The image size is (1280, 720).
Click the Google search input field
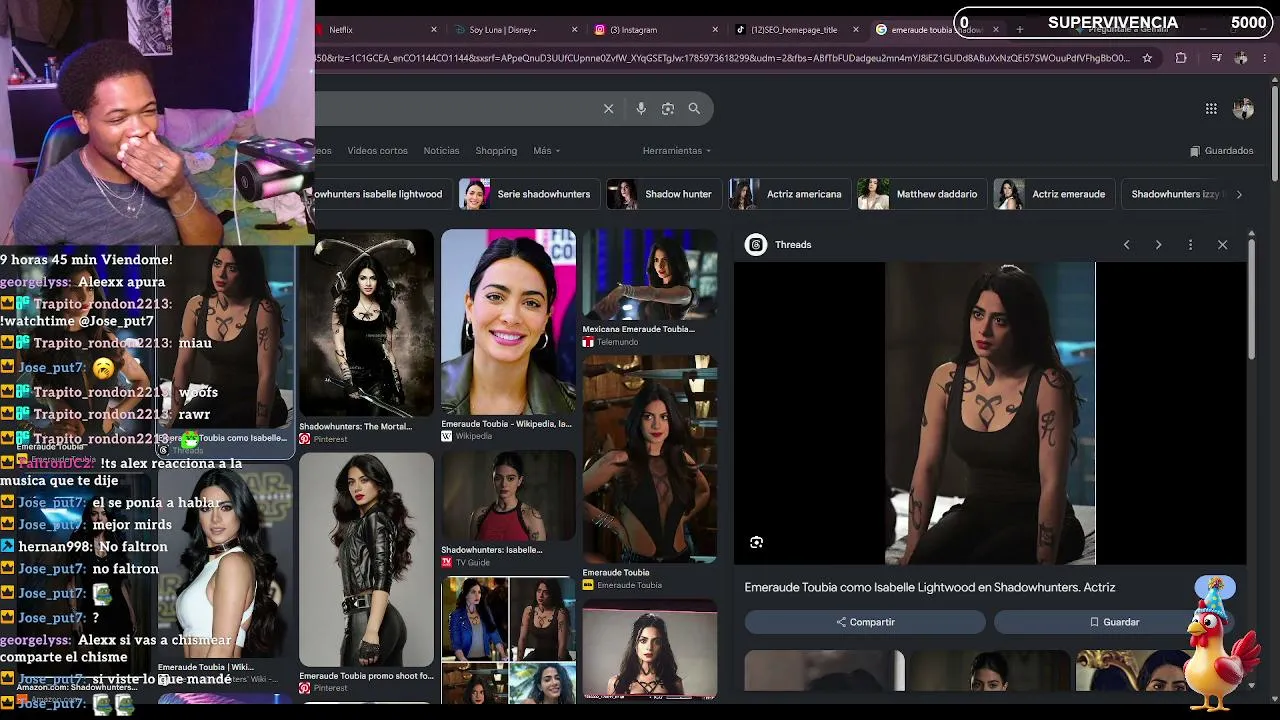pyautogui.click(x=455, y=109)
